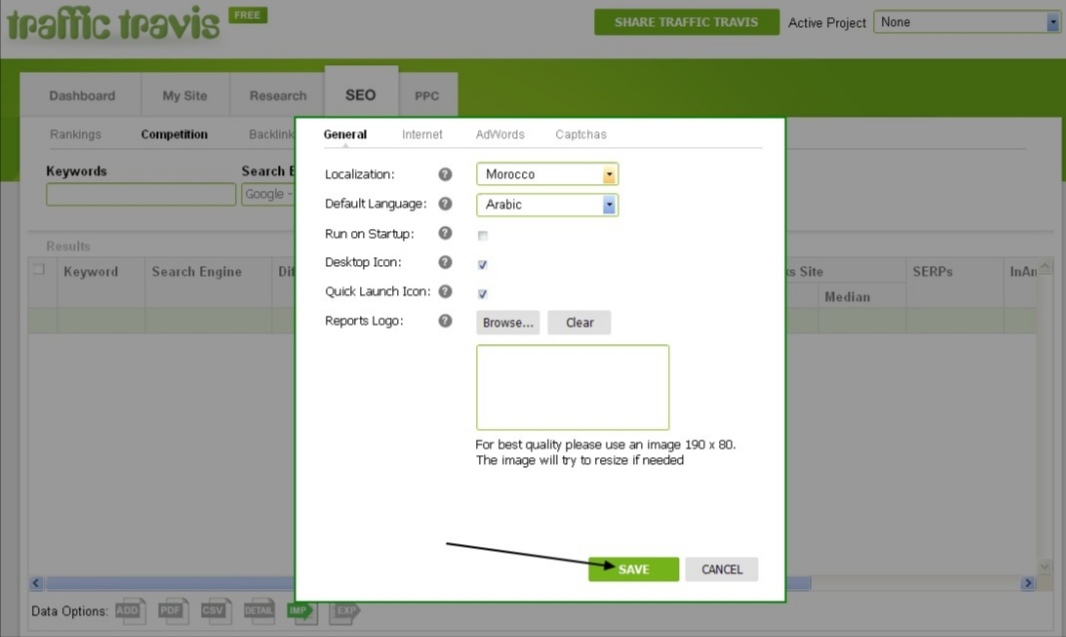Go to the My Site tab
The height and width of the screenshot is (637, 1066).
click(185, 96)
